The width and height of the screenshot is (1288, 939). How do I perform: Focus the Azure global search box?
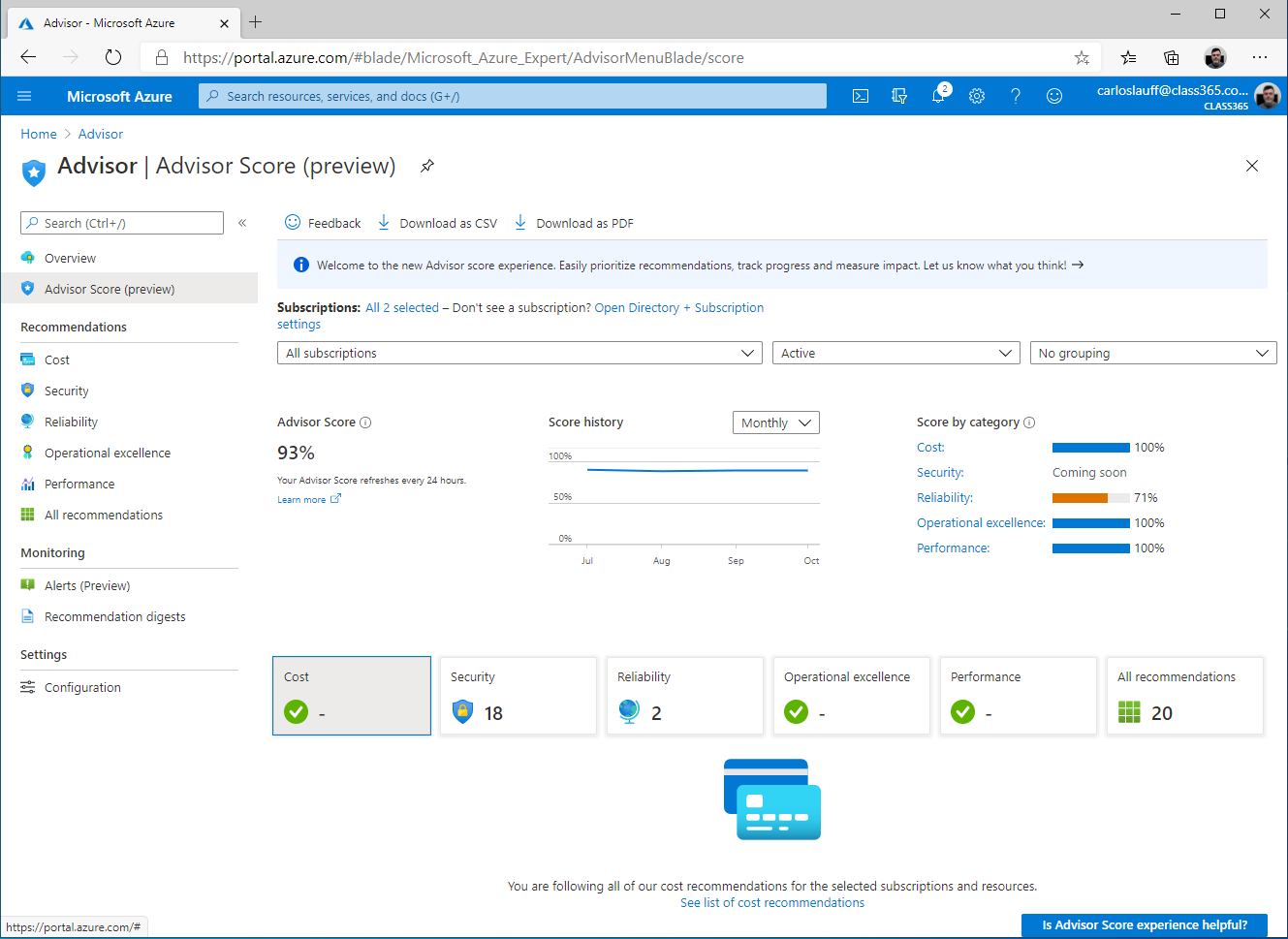(x=513, y=96)
